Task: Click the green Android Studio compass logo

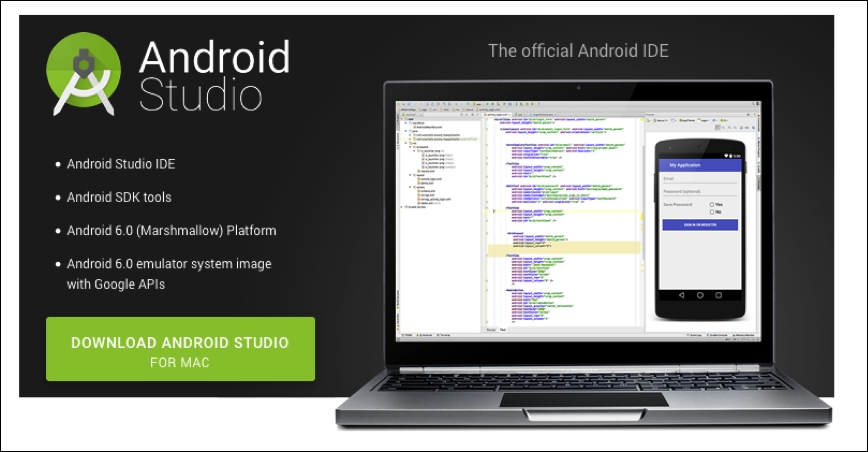Action: (84, 74)
